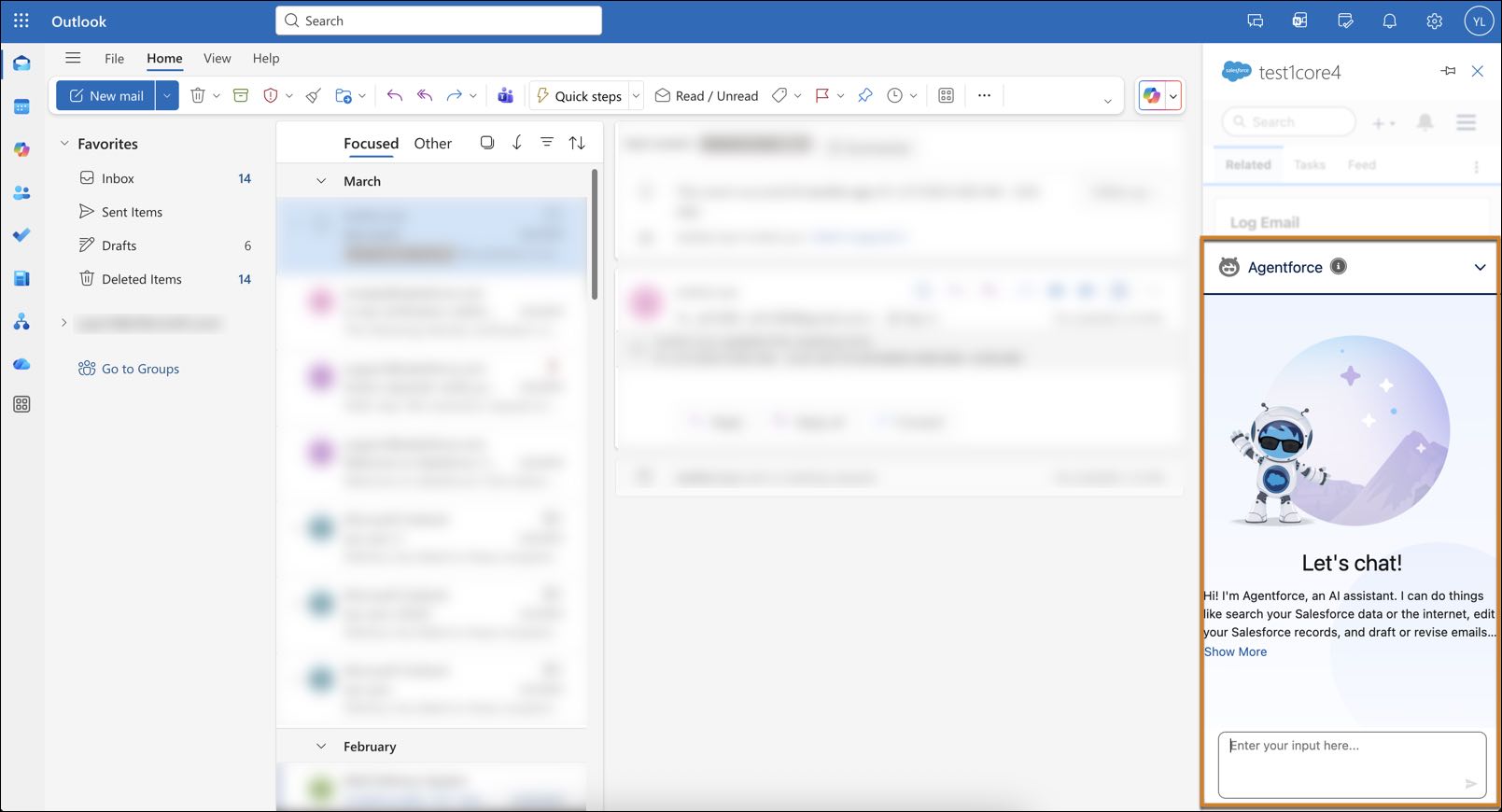
Task: Click the Forward arrow icon
Action: pyautogui.click(x=455, y=95)
